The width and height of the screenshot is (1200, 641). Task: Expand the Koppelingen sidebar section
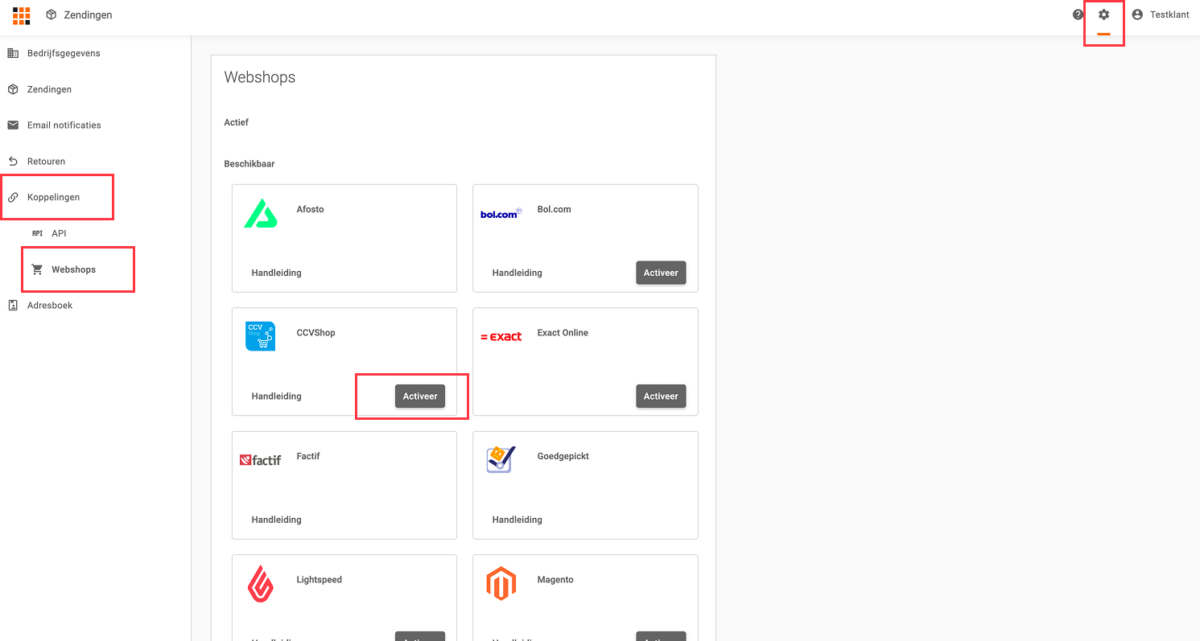[55, 197]
